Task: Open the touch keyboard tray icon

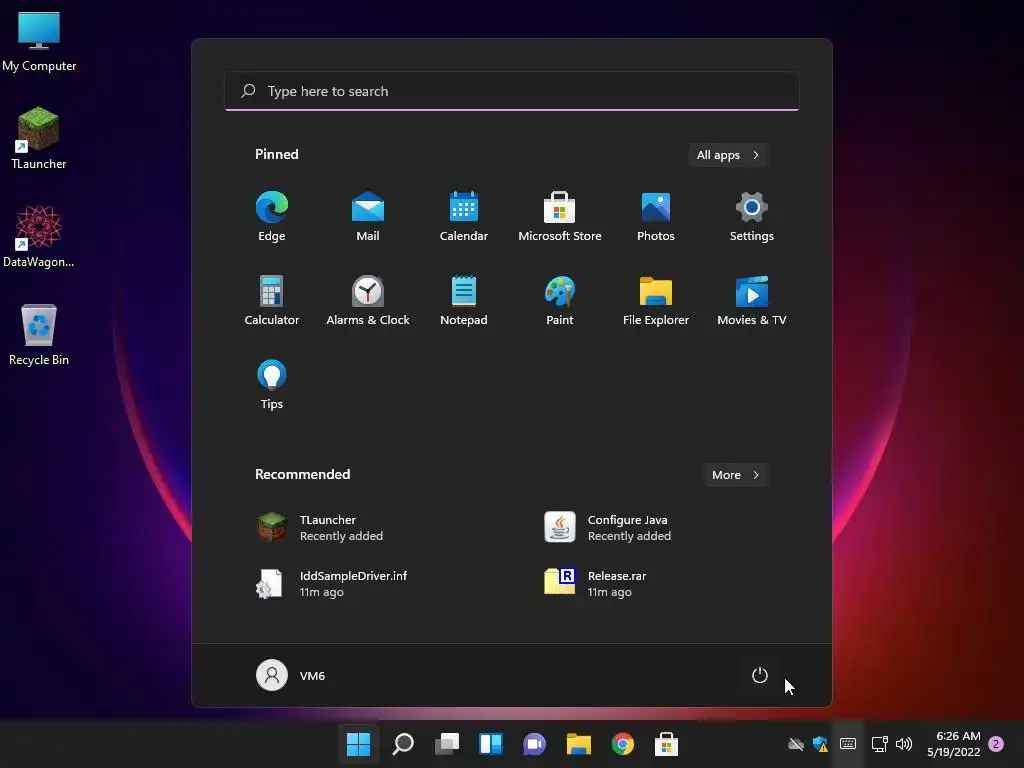Action: pyautogui.click(x=848, y=744)
